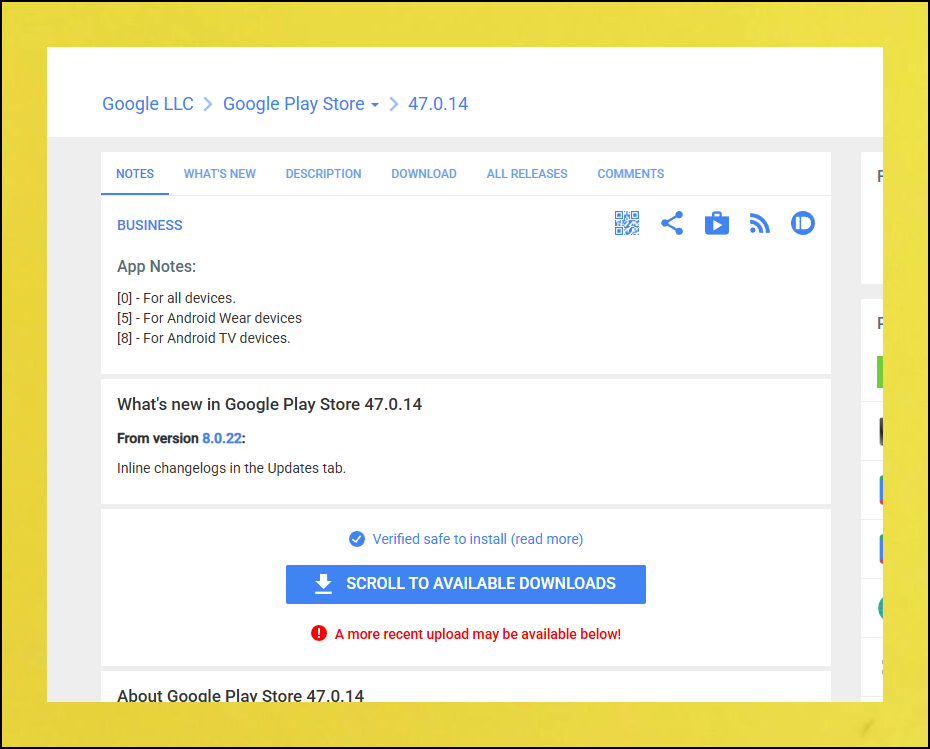Go to the ALL RELEASES tab
Viewport: 930px width, 749px height.
(x=527, y=174)
